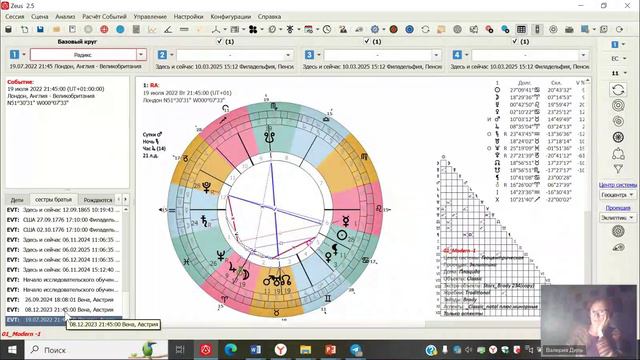Select event 08.12.2023 21:45:00 Вена, Австрия

[x=63, y=309]
